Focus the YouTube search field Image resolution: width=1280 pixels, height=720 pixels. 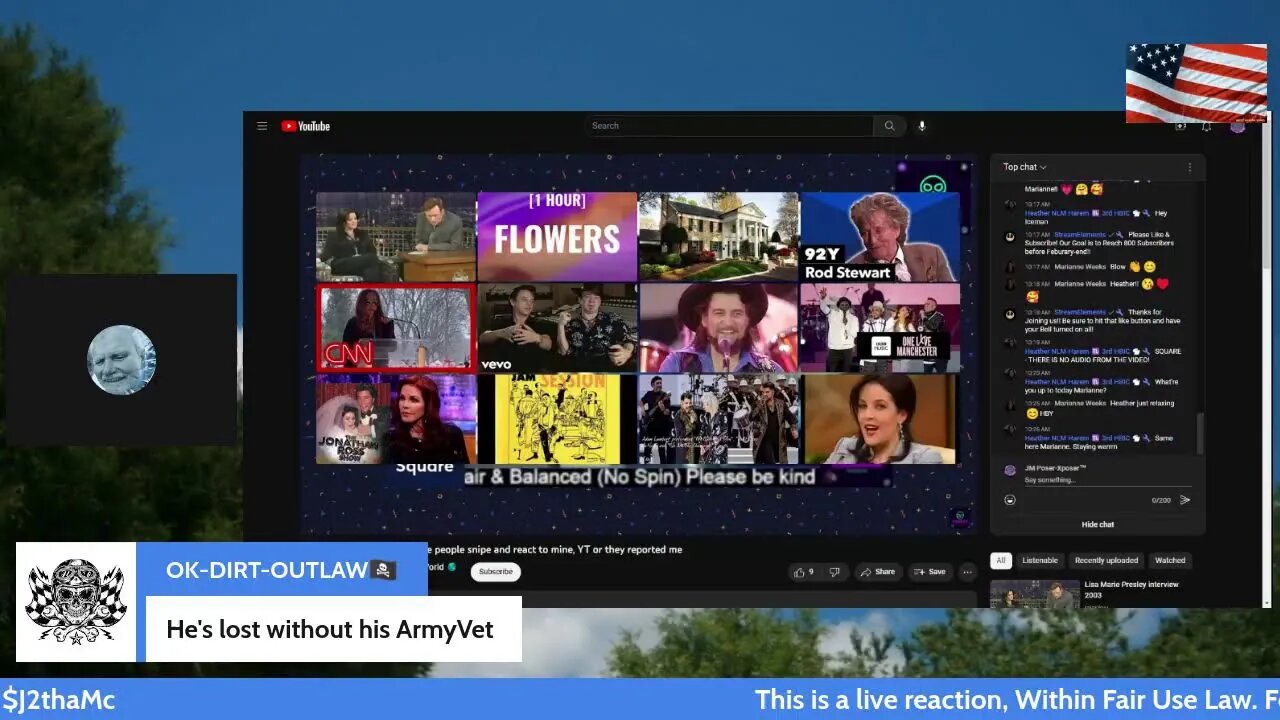(729, 126)
